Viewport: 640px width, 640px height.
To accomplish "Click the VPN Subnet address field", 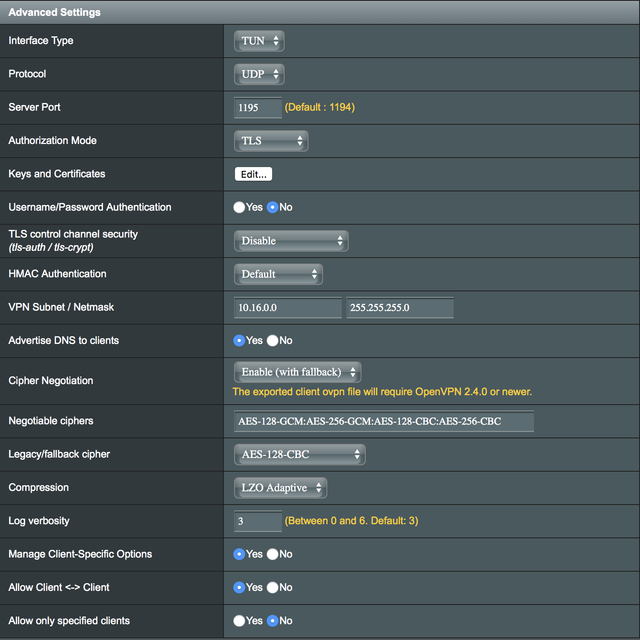I will click(288, 308).
